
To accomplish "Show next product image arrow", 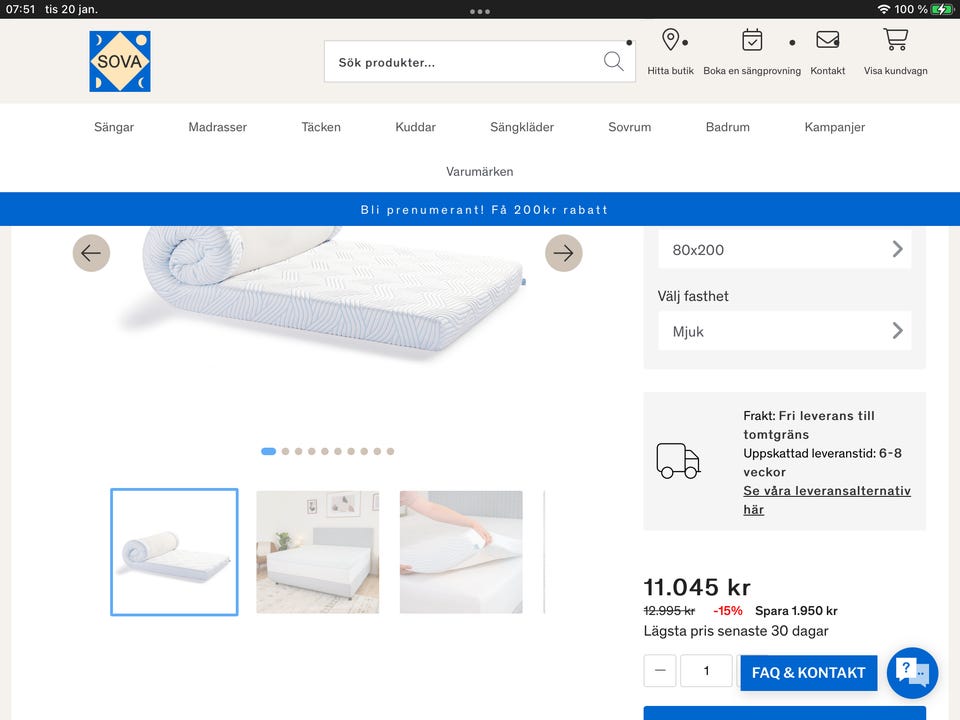I will pyautogui.click(x=563, y=253).
